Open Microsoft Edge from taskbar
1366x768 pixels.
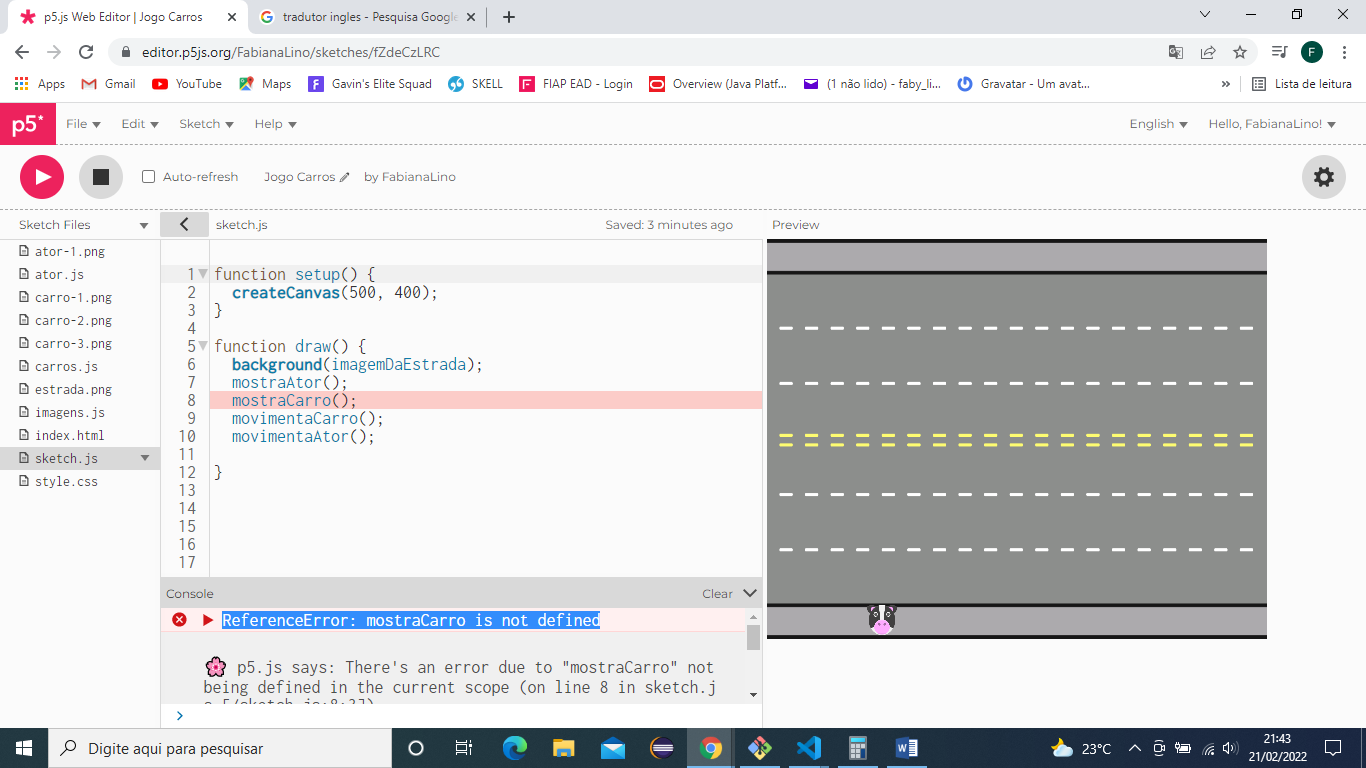pyautogui.click(x=515, y=748)
